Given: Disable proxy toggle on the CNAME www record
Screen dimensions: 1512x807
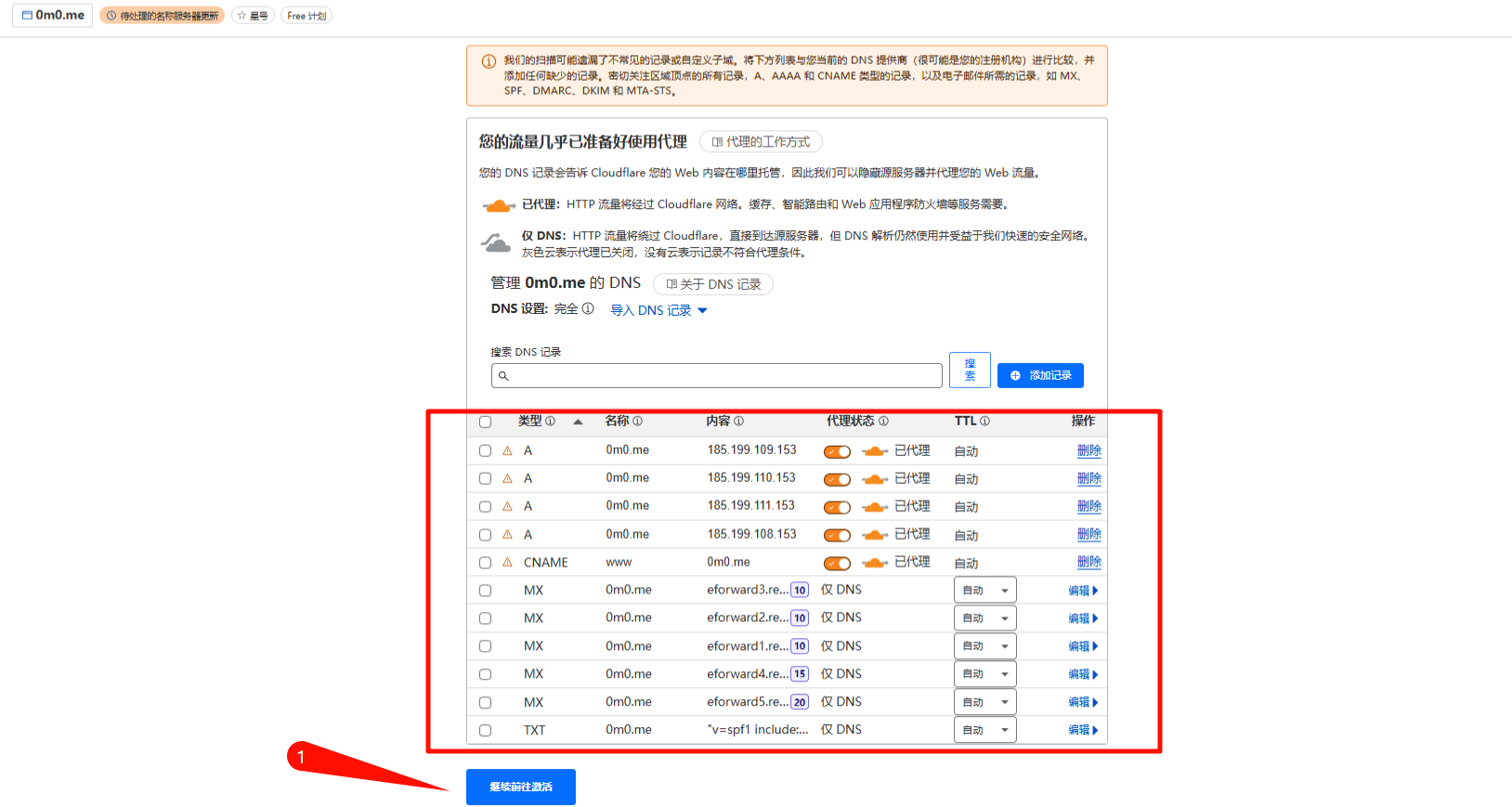Looking at the screenshot, I should [837, 564].
